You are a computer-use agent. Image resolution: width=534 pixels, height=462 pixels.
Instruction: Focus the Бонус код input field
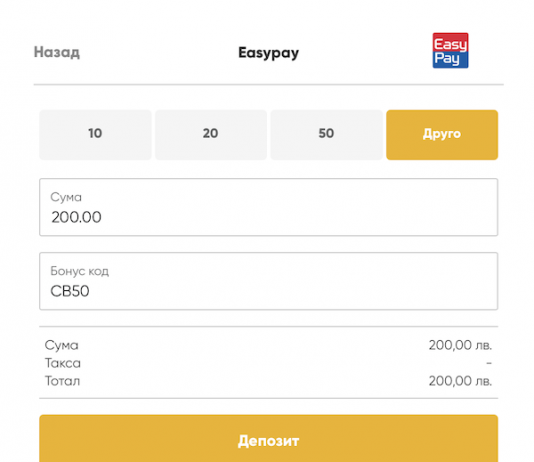(268, 281)
